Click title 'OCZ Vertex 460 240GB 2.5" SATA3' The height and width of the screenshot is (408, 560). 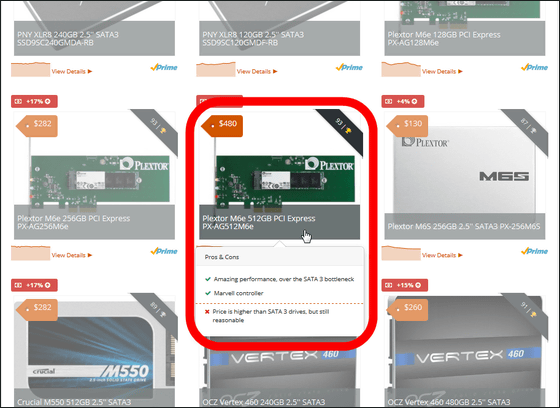pos(264,402)
